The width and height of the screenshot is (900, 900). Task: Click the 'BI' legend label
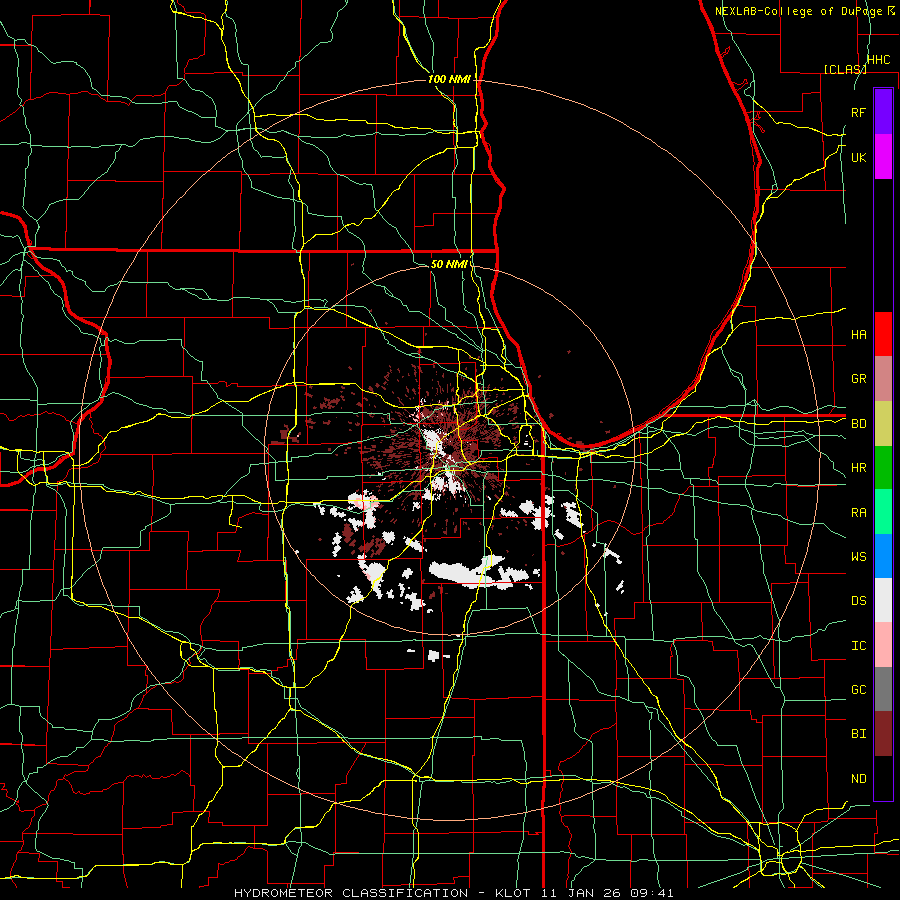coord(858,734)
